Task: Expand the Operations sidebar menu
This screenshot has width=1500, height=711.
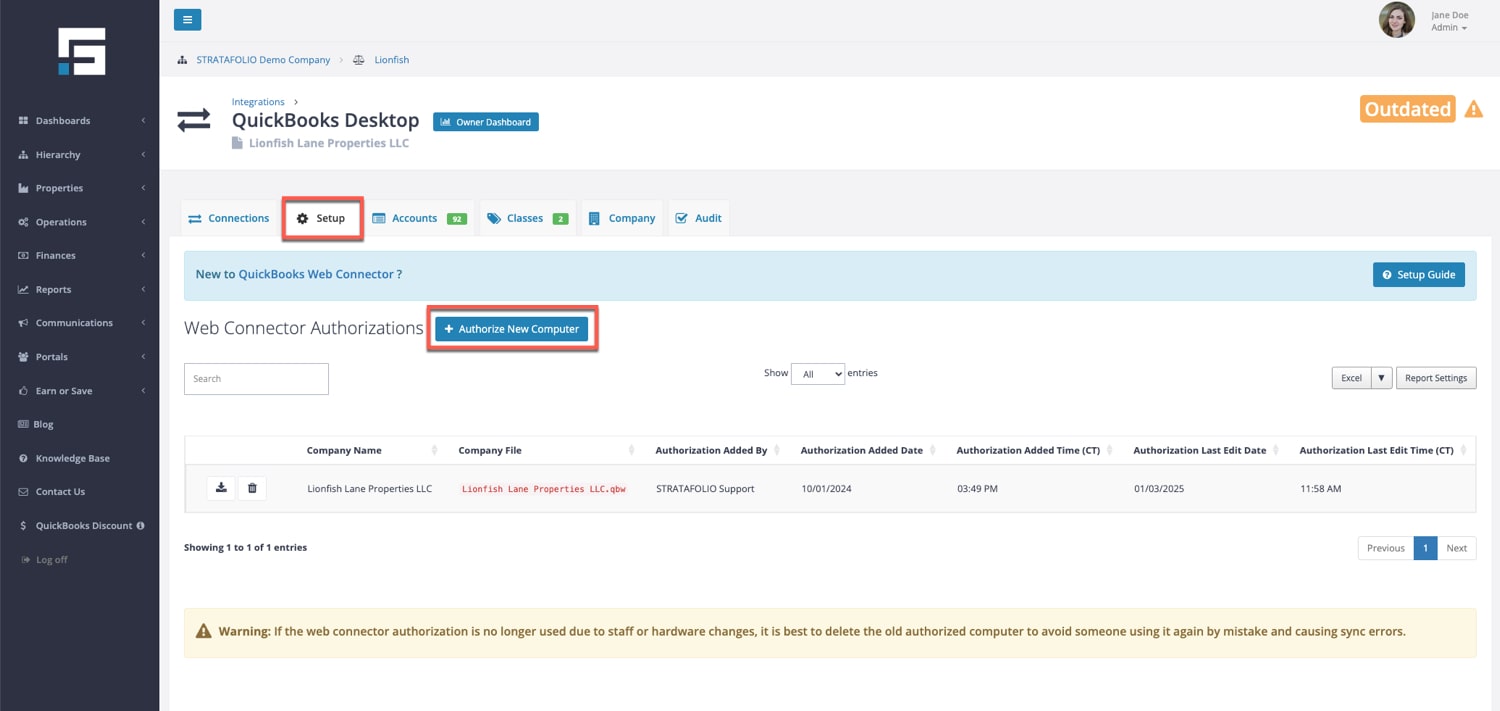Action: 80,222
